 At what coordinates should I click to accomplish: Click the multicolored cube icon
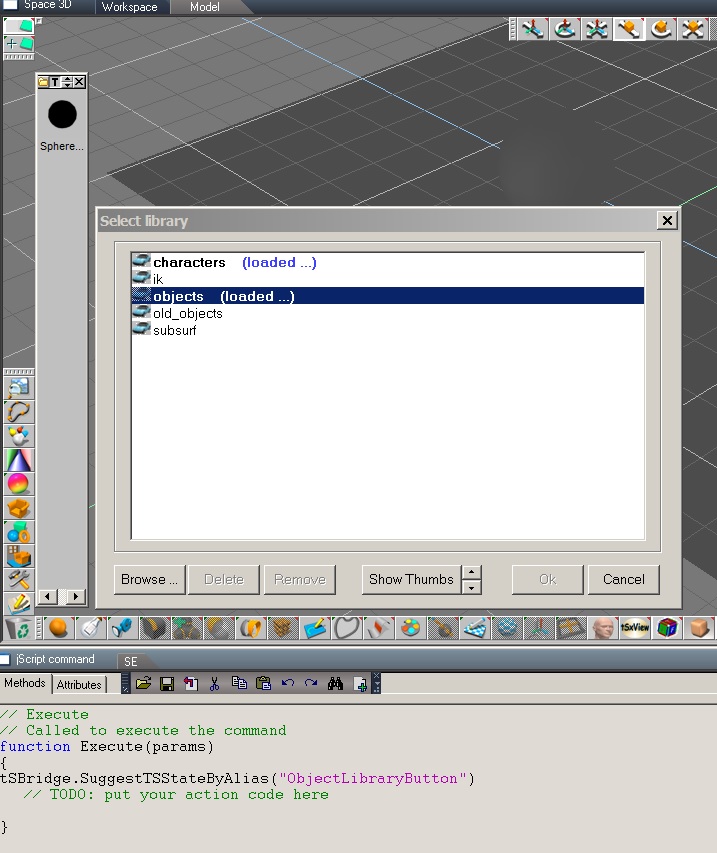pos(667,628)
